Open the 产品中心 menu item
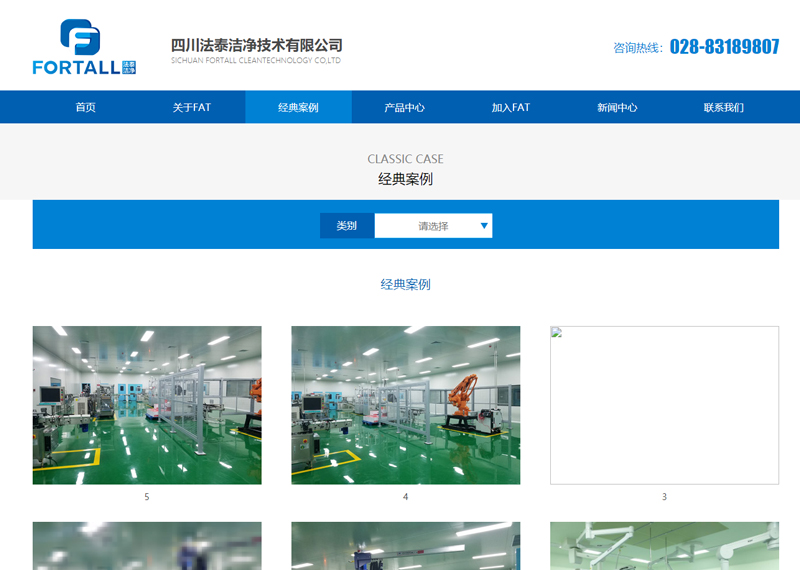Screen dimensions: 800x570 pos(404,107)
